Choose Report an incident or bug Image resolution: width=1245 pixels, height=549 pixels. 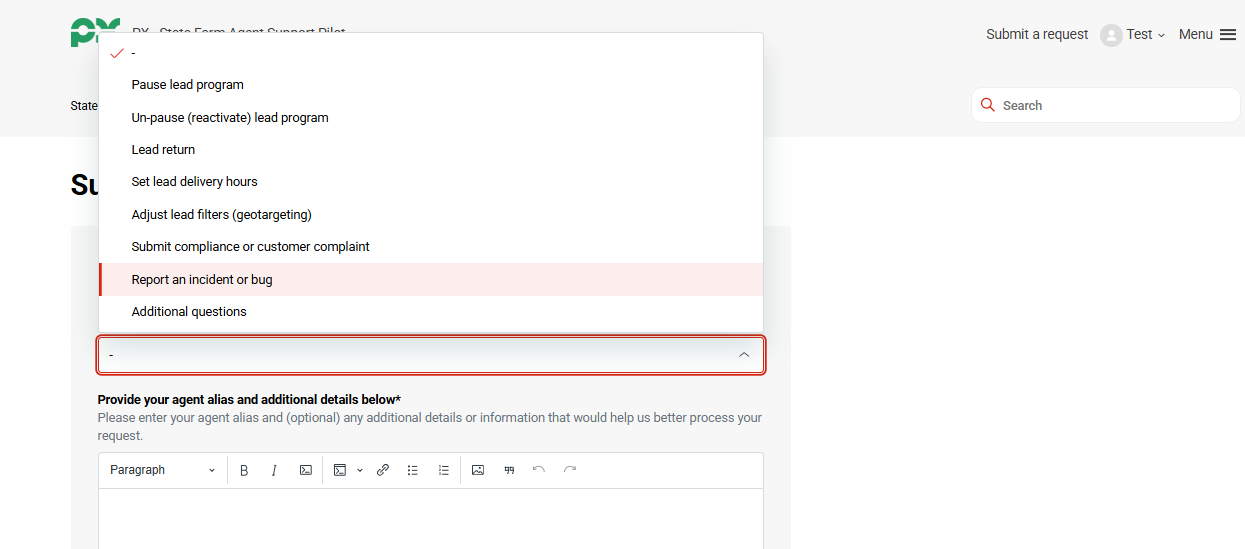pyautogui.click(x=431, y=280)
